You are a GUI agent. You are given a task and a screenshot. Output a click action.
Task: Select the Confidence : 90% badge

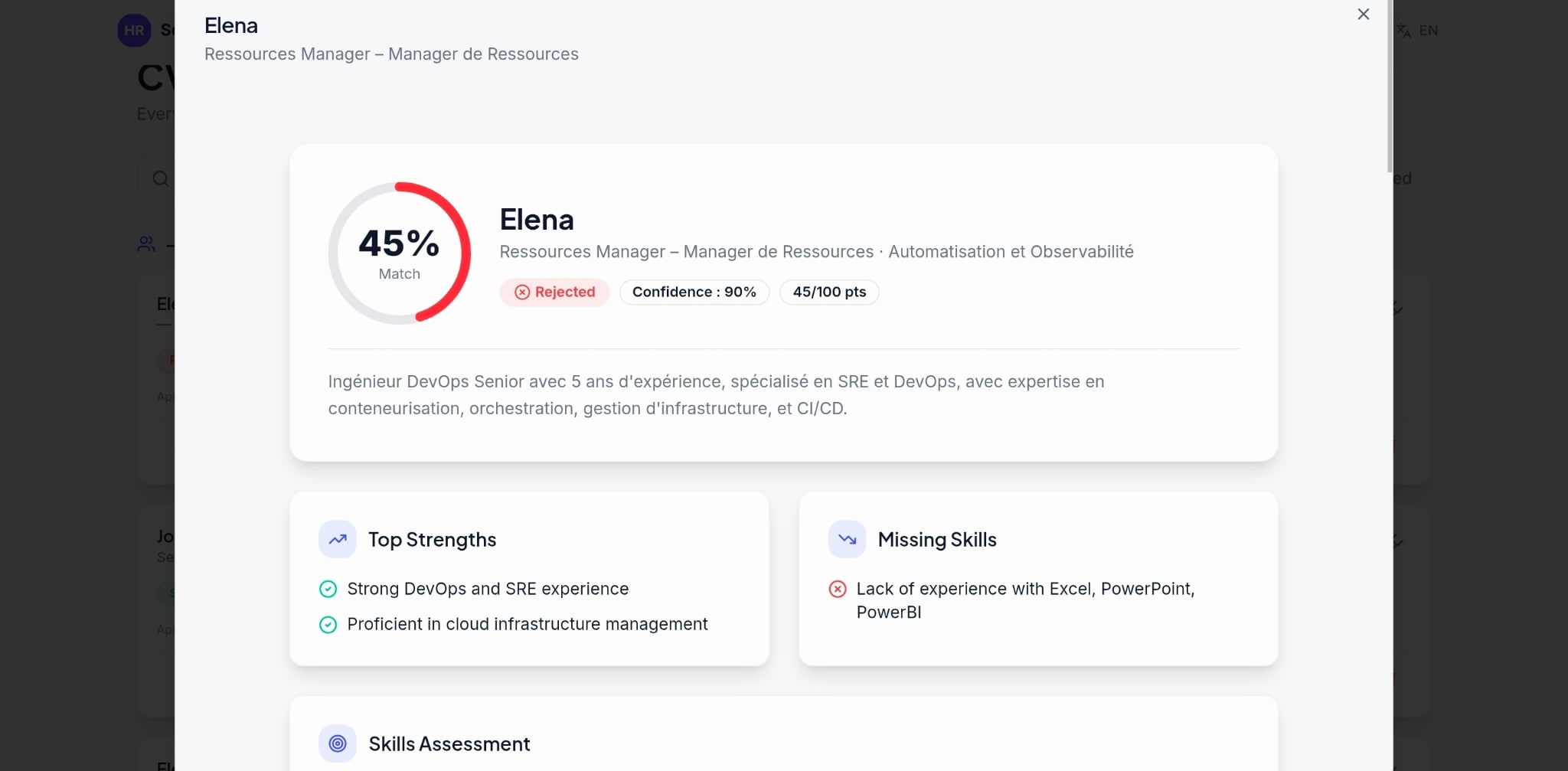[694, 292]
